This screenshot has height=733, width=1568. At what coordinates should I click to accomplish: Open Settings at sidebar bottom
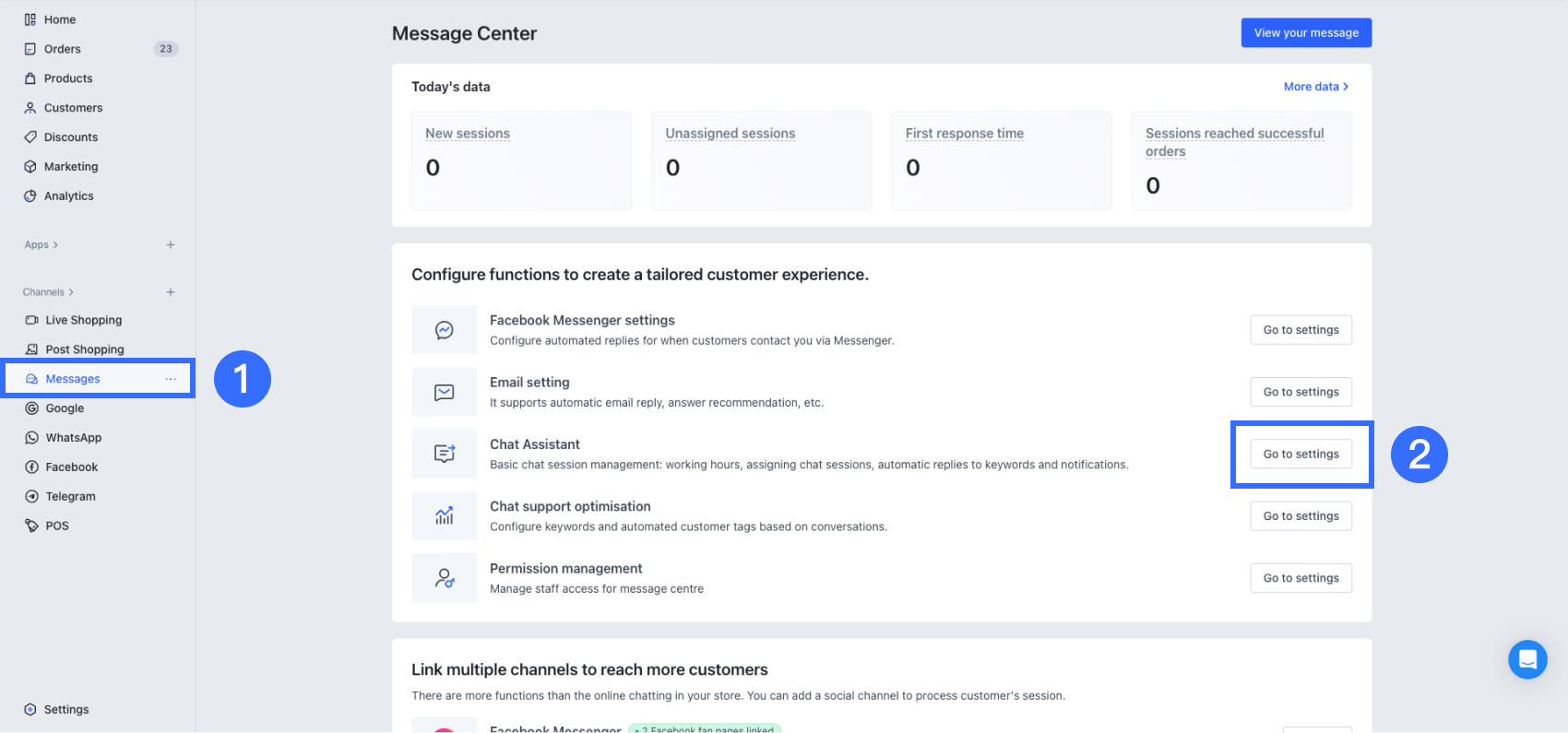tap(65, 710)
